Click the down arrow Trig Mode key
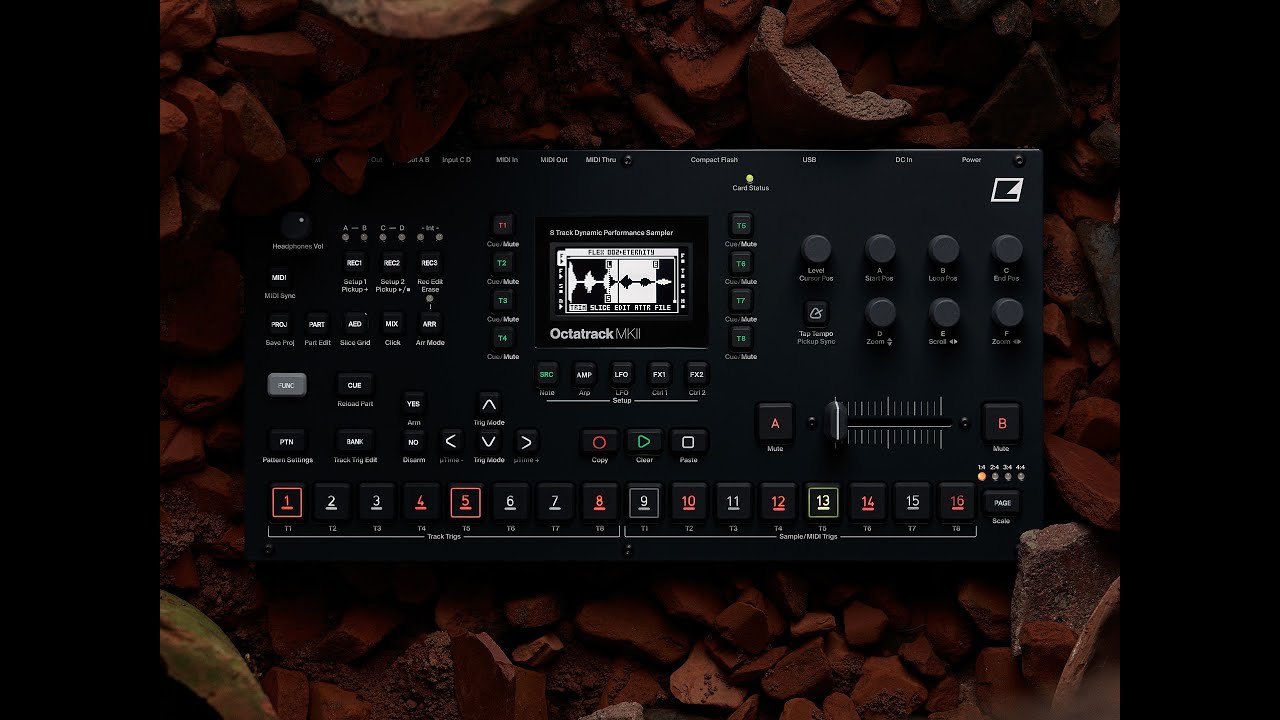 [x=489, y=442]
